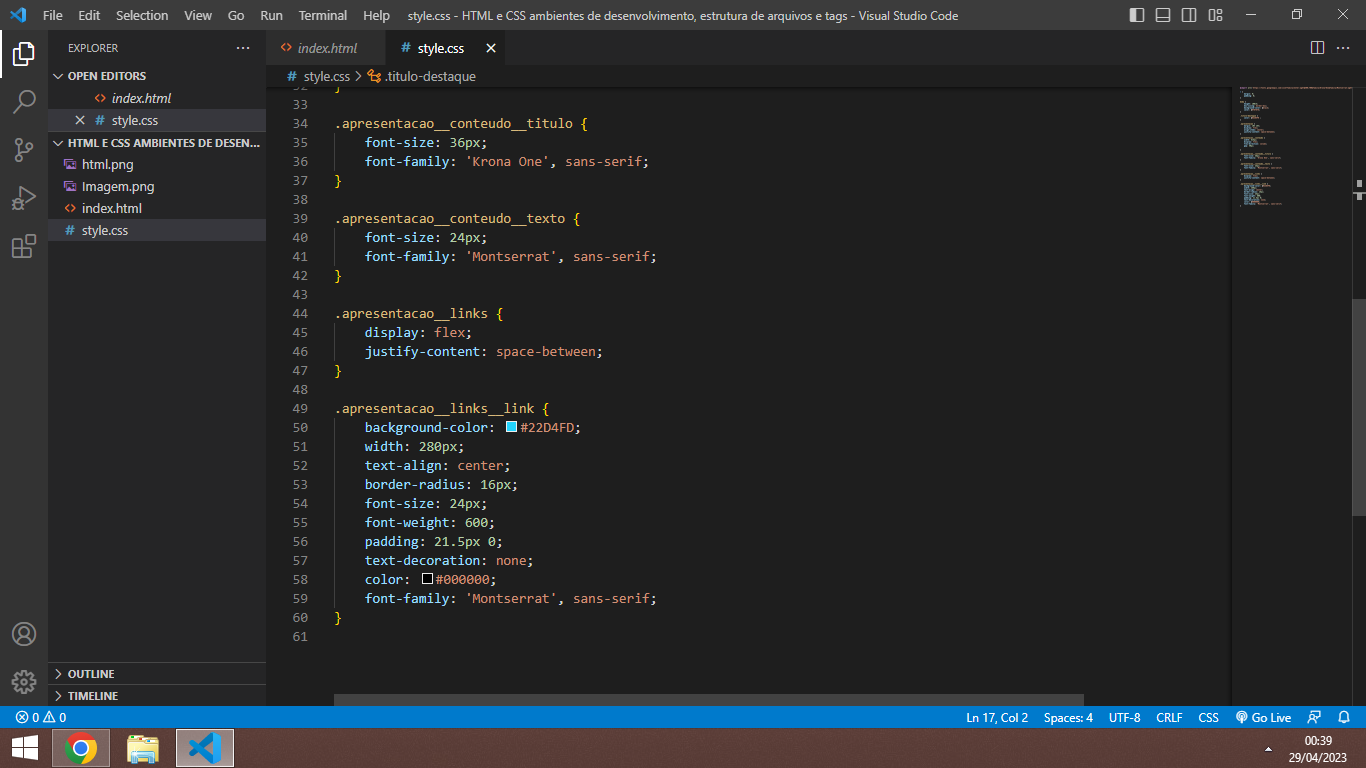Collapse the HTML e CSS project folder section
The width and height of the screenshot is (1366, 768).
tap(156, 143)
